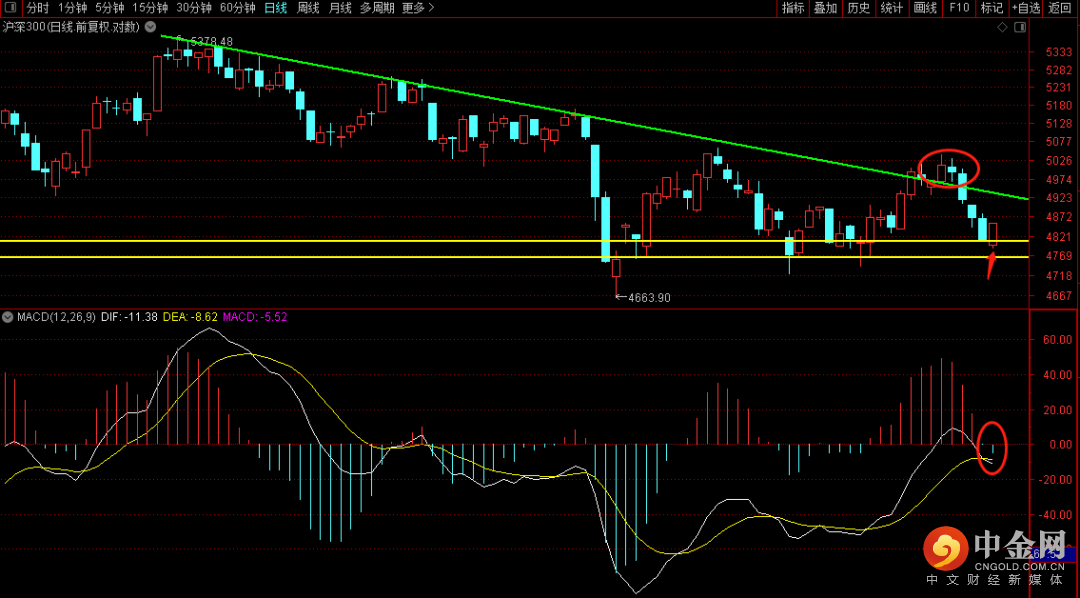Screen dimensions: 1080x598
Task: Add stock to watchlist with +自选
Action: pos(1025,8)
